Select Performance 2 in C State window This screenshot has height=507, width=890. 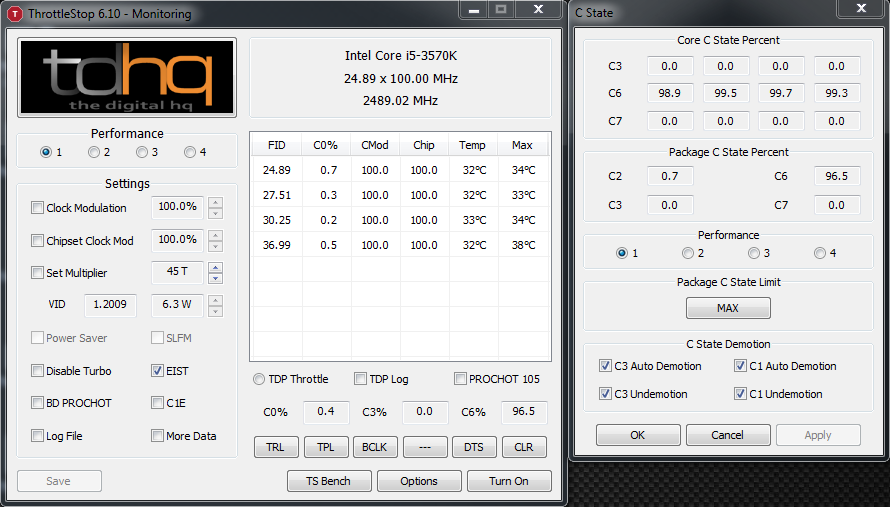tap(687, 253)
